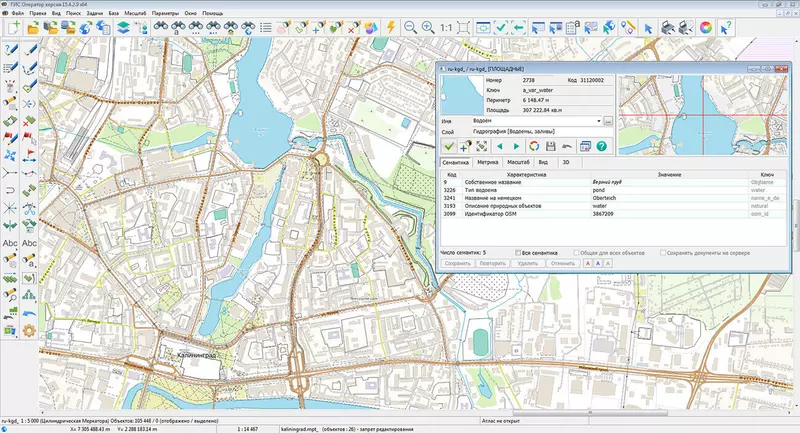Screen dimensions: 800x433
Task: Click the 'Сохранить' button
Action: coord(457,263)
